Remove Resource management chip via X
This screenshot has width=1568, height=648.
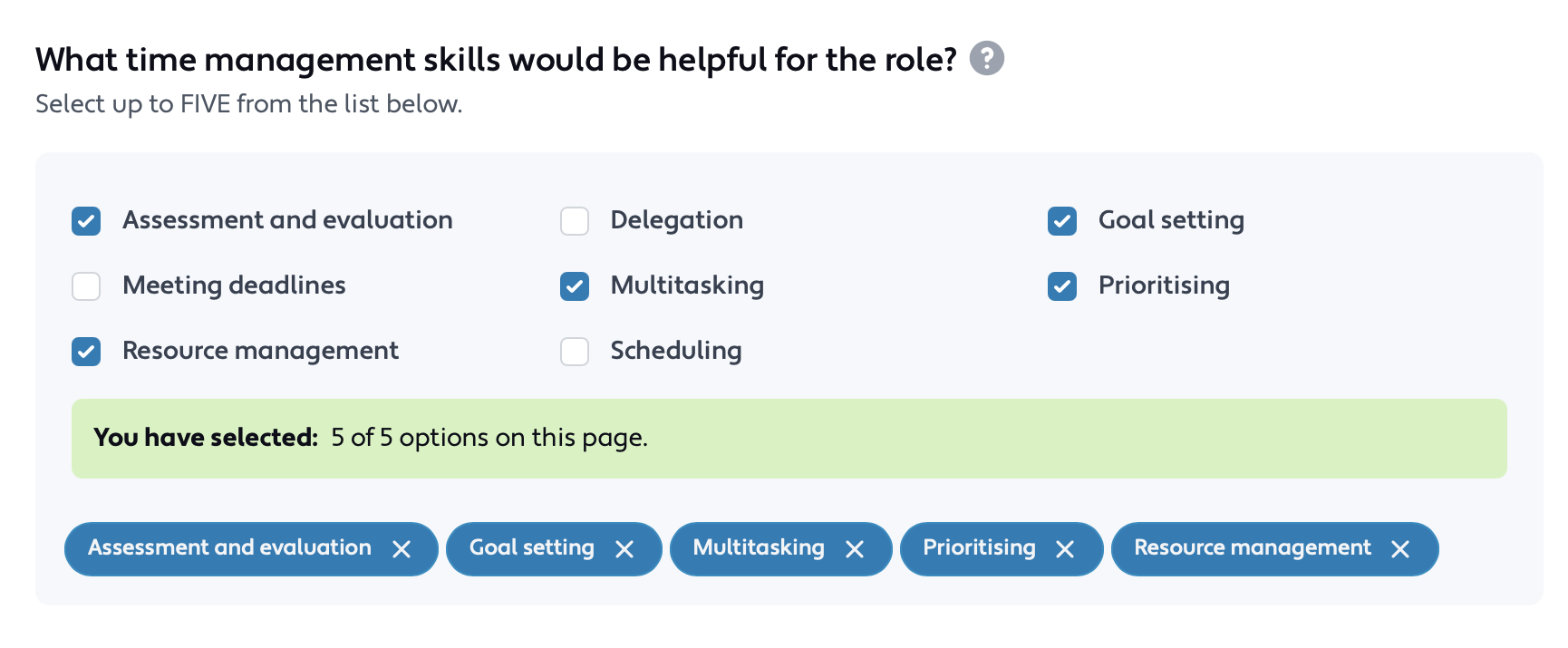coord(1400,549)
